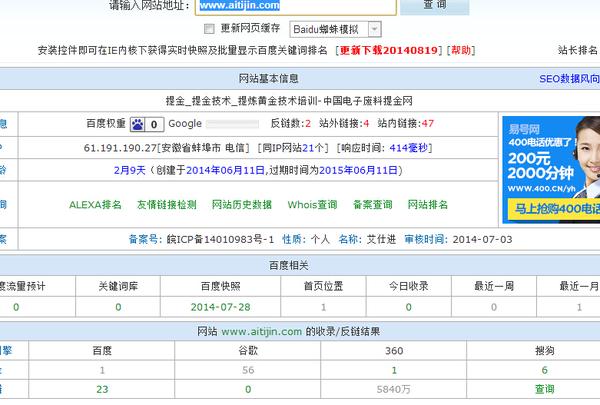Open the 备案查询 link
The image size is (600, 405).
click(x=372, y=205)
